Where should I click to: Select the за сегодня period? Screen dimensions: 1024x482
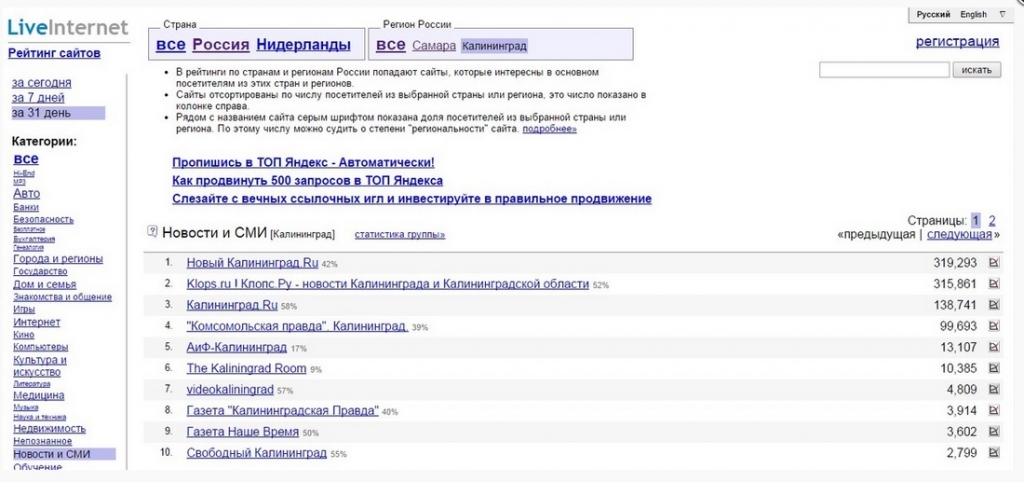[42, 83]
